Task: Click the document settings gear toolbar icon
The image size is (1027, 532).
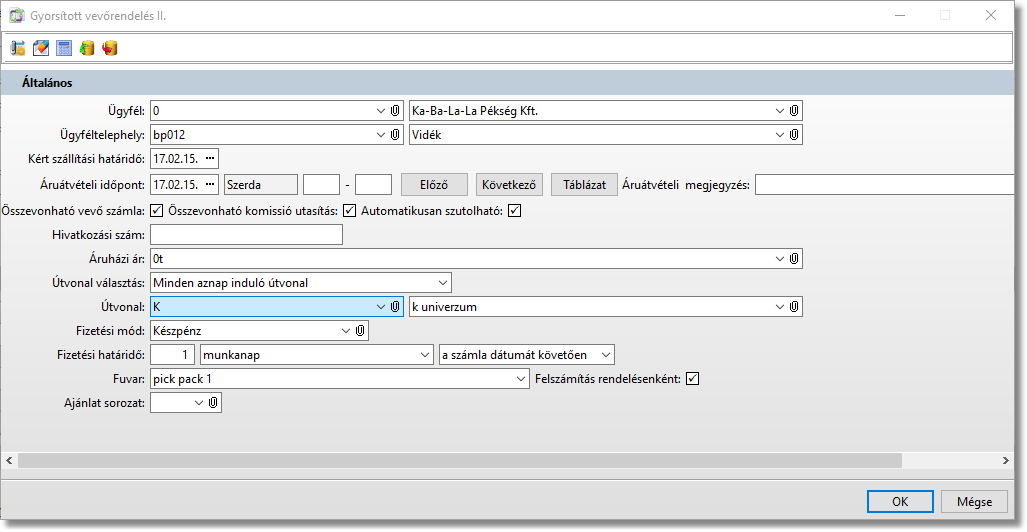Action: 18,48
